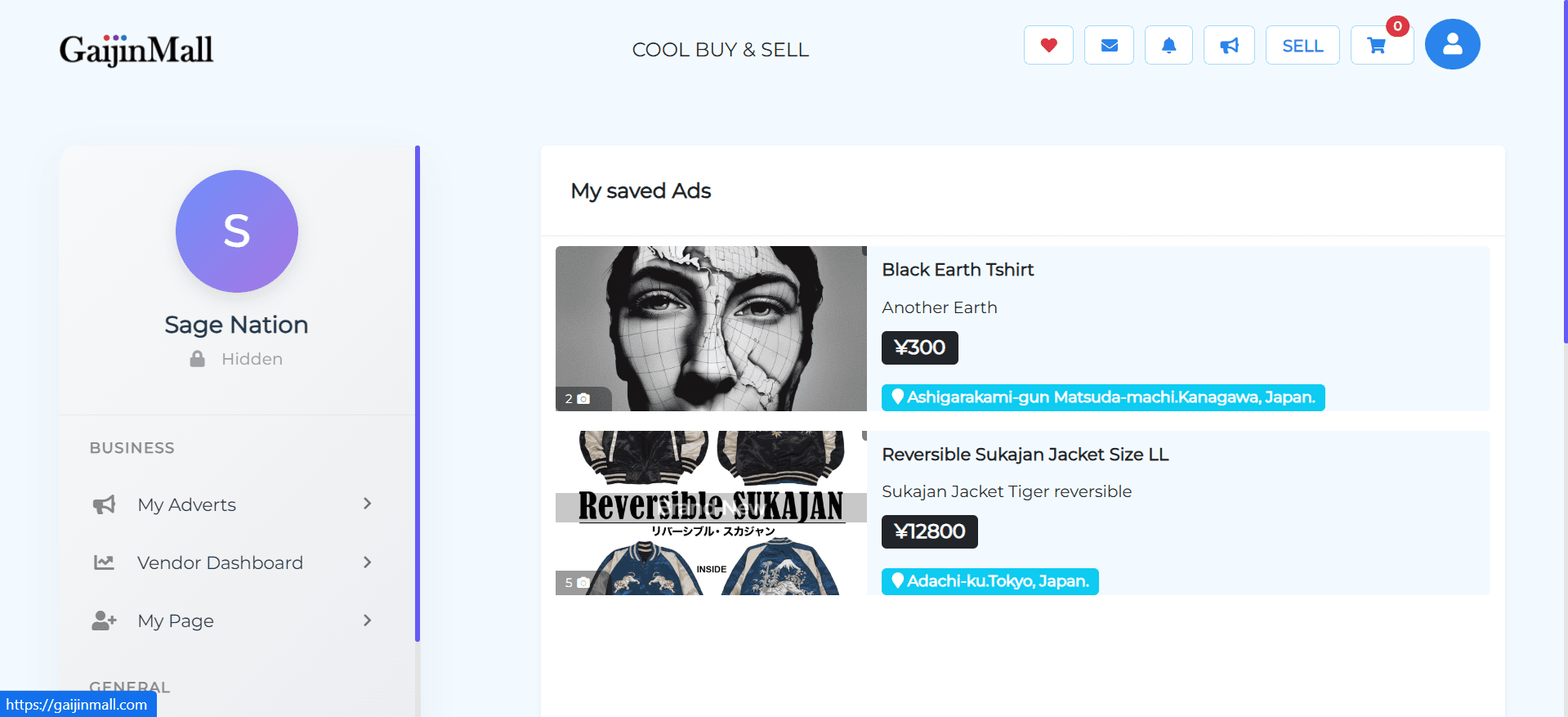
Task: Click the Vendor Dashboard chart icon
Action: pyautogui.click(x=104, y=562)
